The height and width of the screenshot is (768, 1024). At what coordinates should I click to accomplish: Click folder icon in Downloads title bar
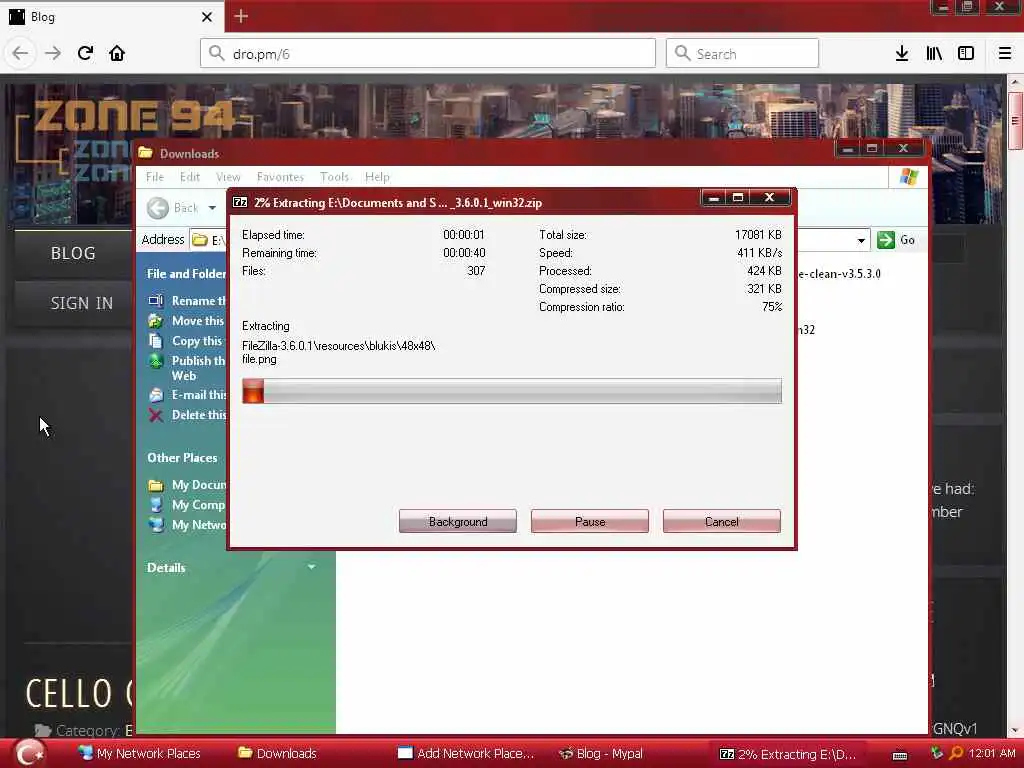(145, 153)
